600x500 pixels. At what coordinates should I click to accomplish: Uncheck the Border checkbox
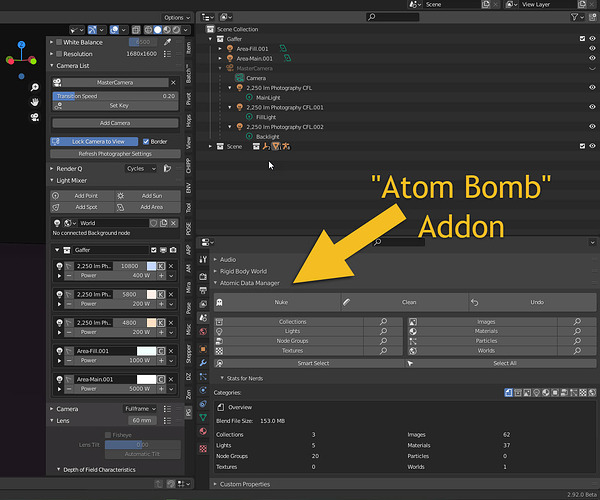pos(146,142)
